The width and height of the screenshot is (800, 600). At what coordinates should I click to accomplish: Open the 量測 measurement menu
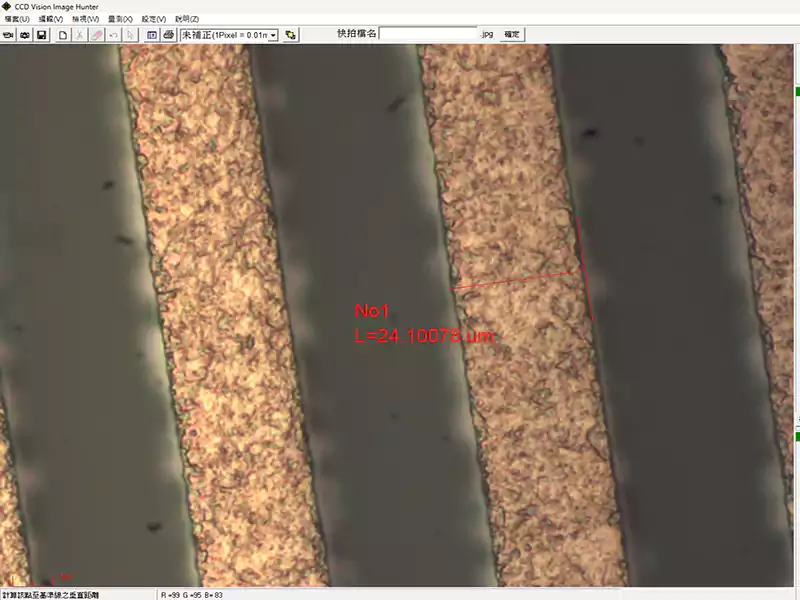click(120, 19)
